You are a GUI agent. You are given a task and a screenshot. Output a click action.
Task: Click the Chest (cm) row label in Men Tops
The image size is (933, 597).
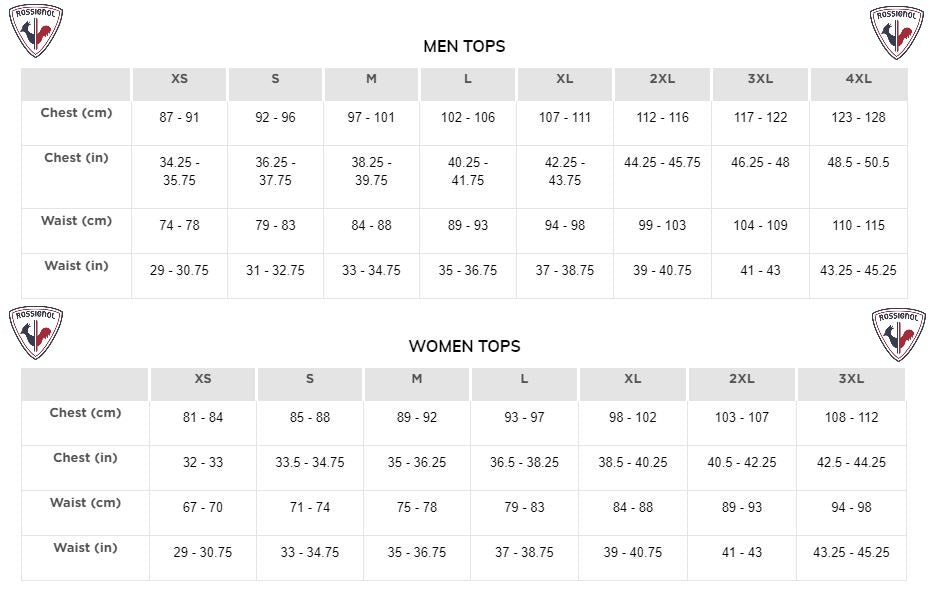tap(76, 112)
